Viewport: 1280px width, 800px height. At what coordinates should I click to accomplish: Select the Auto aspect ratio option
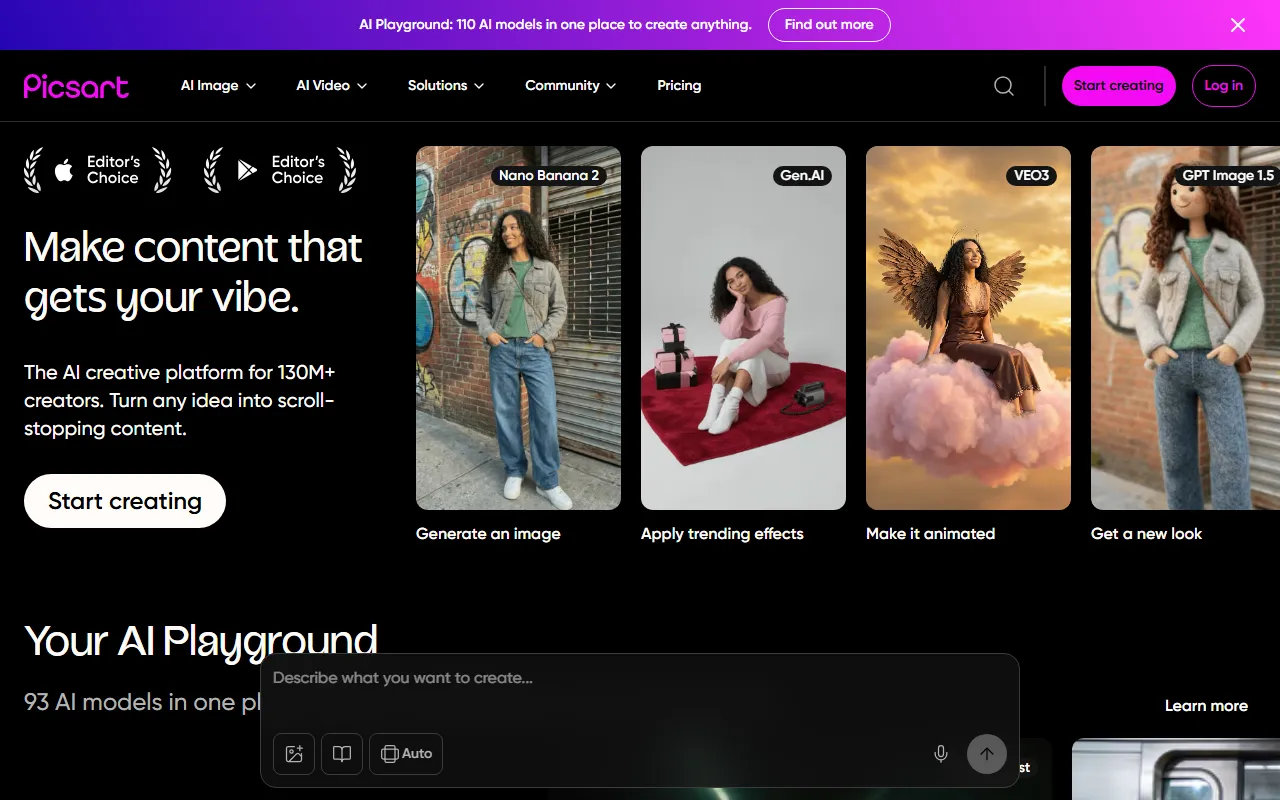click(x=406, y=754)
